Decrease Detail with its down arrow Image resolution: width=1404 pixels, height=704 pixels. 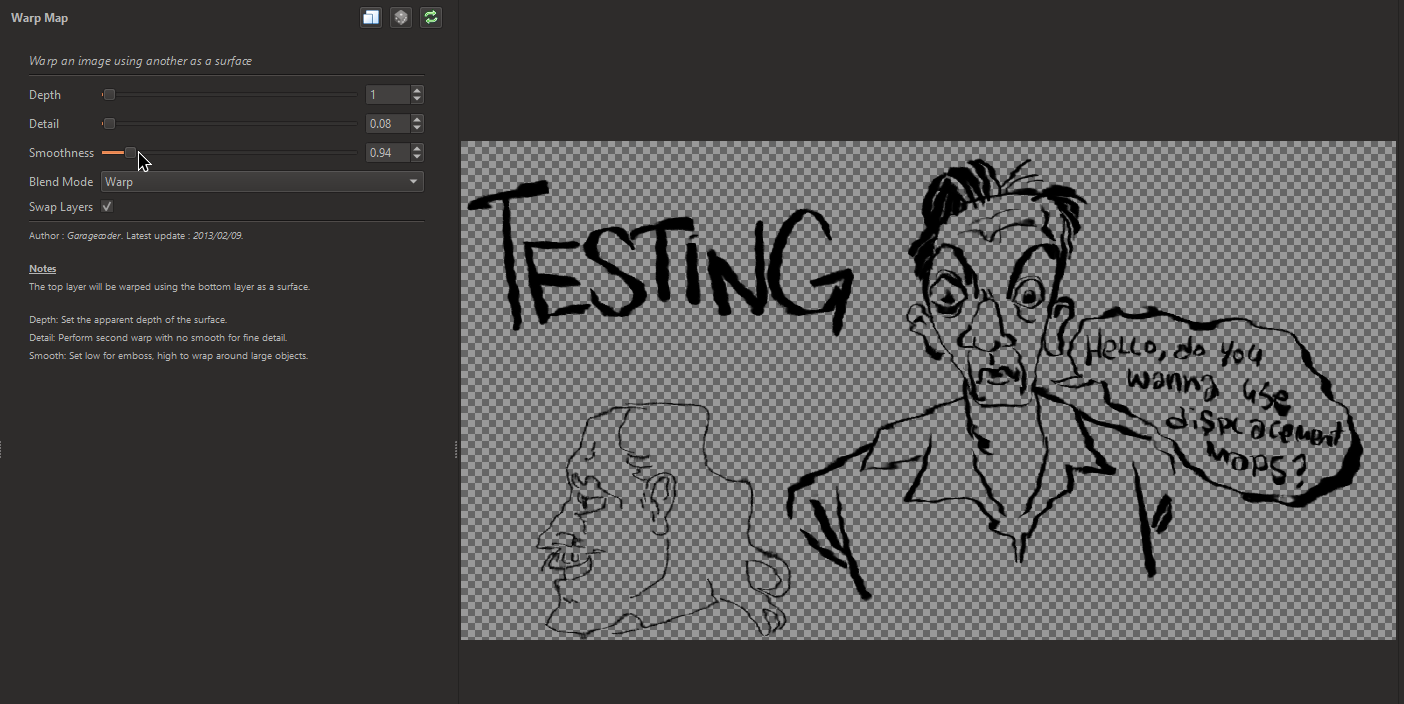coord(417,129)
